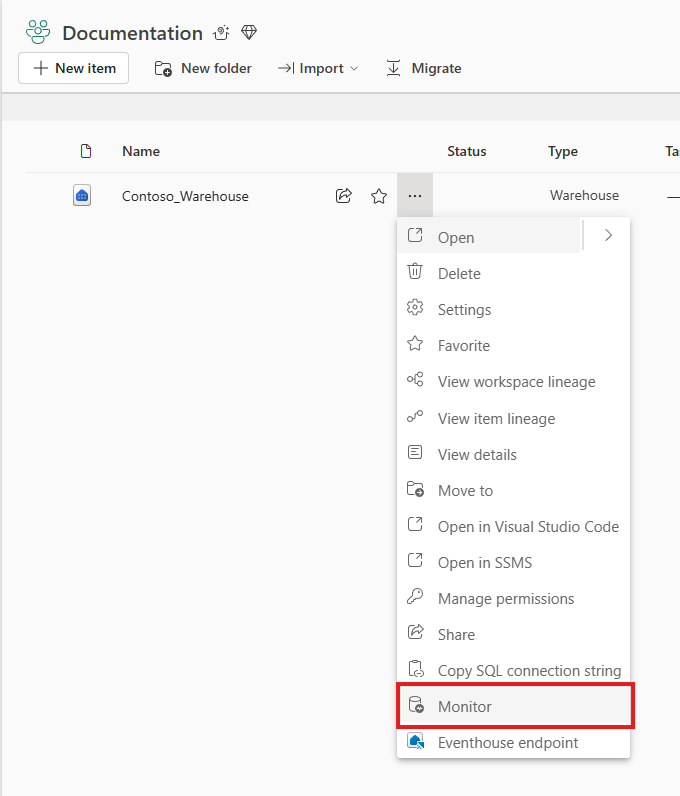The image size is (680, 796).
Task: Click the Status column header
Action: tap(467, 151)
